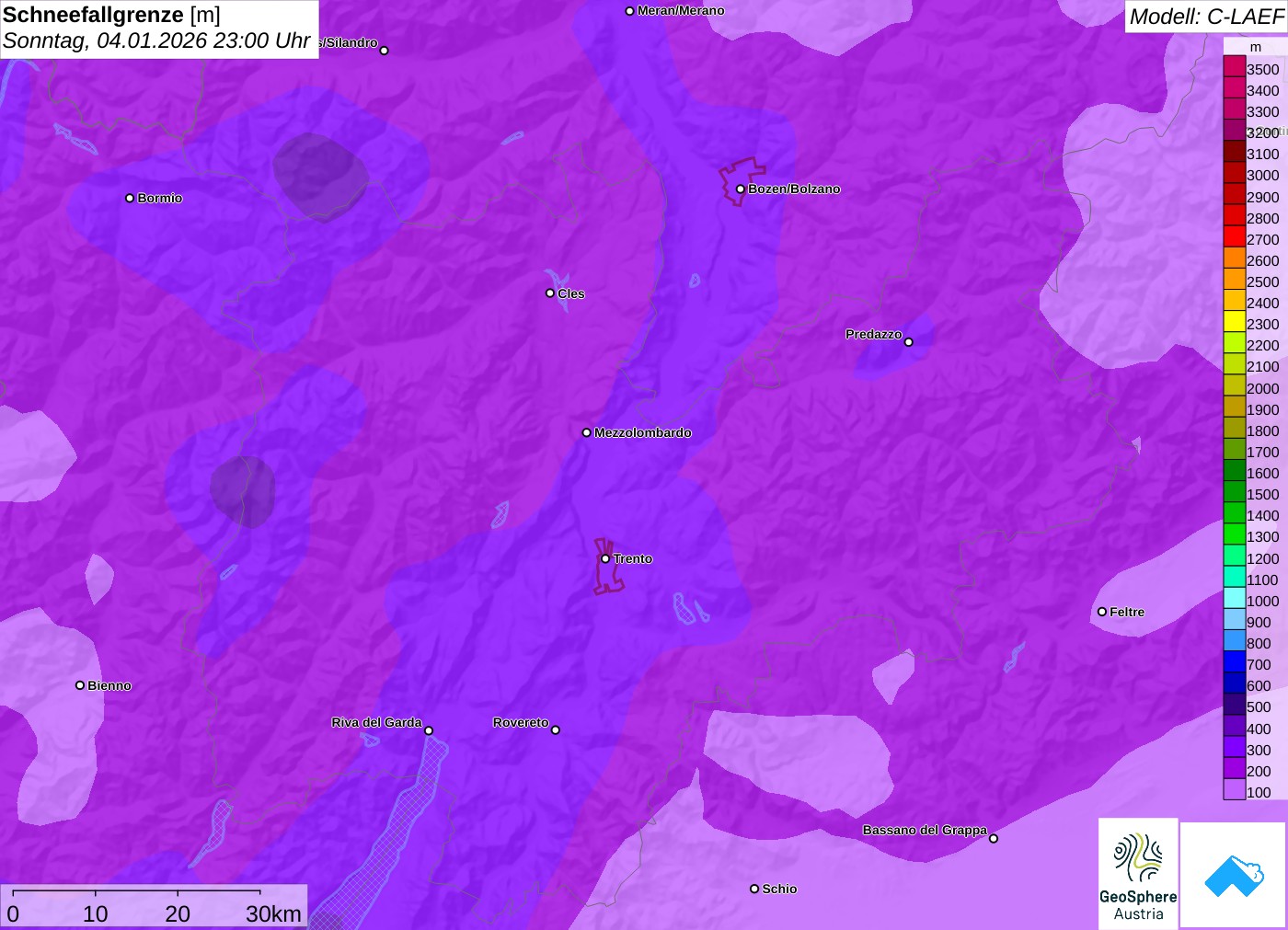Click the Silandro marker dot
Image resolution: width=1288 pixels, height=930 pixels.
pyautogui.click(x=385, y=51)
